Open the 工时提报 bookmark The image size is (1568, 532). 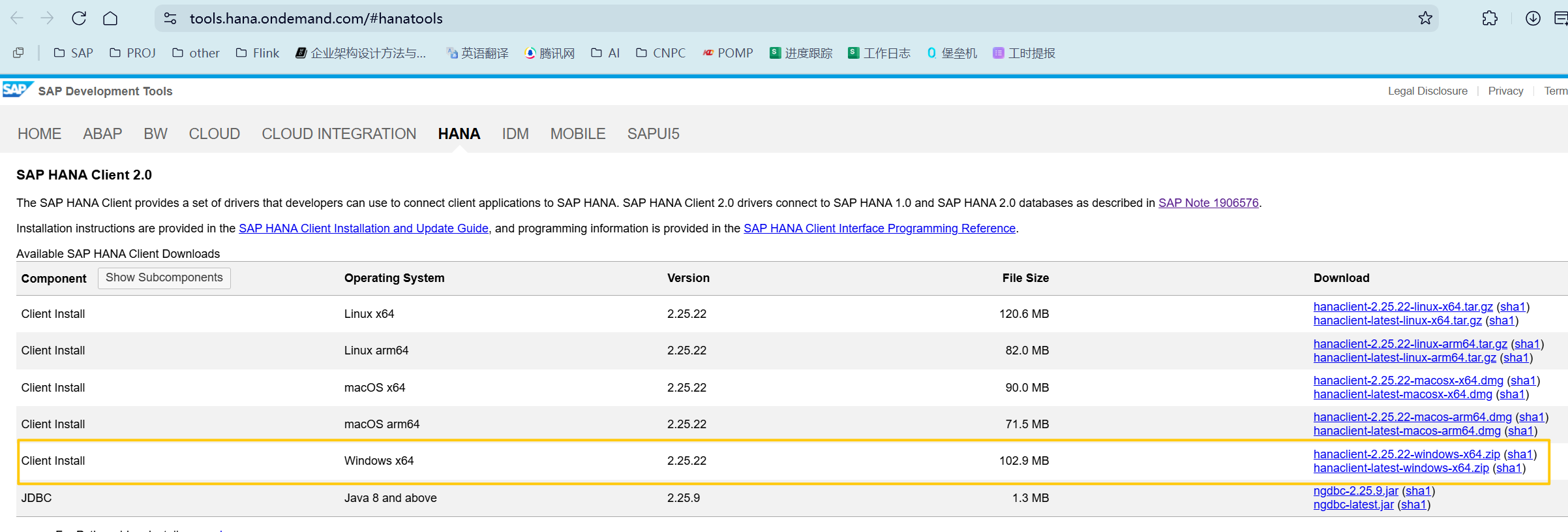(x=1024, y=53)
